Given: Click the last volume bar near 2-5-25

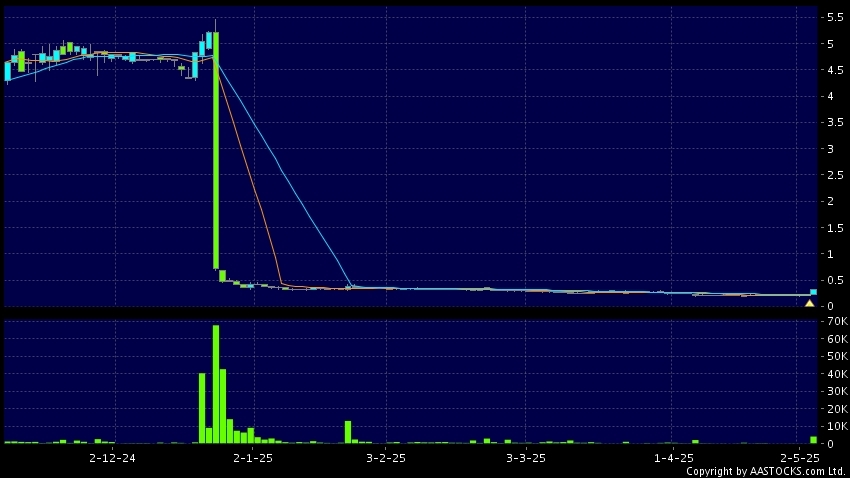Looking at the screenshot, I should pyautogui.click(x=813, y=440).
